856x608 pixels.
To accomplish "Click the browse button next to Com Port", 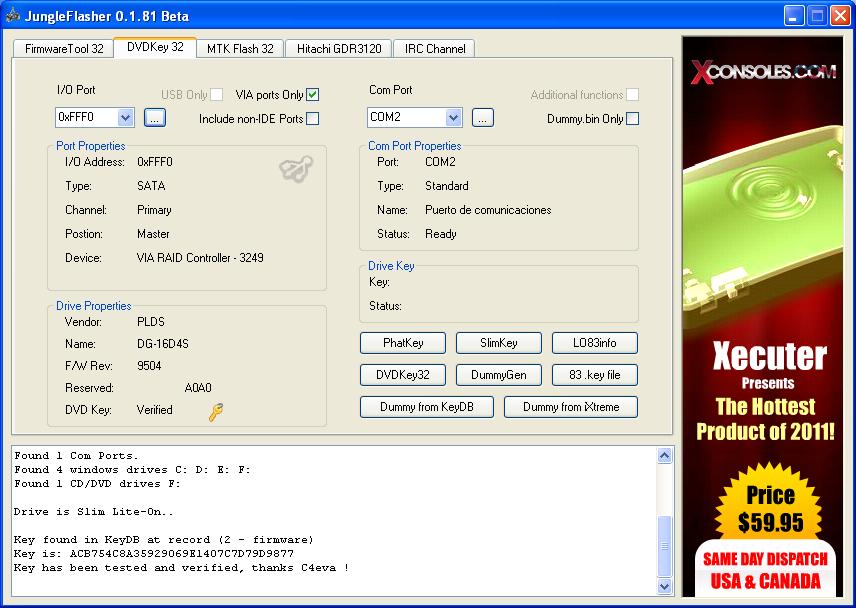I will [x=482, y=118].
